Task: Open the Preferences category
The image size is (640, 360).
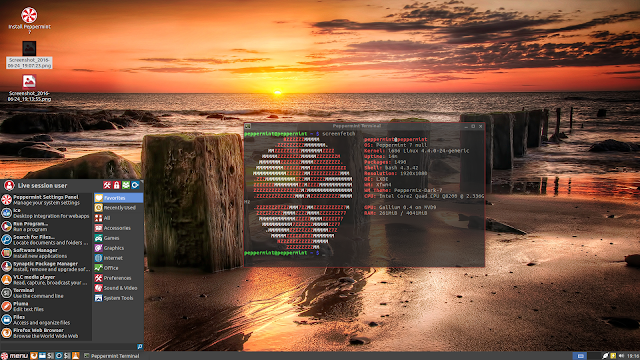Action: 118,278
